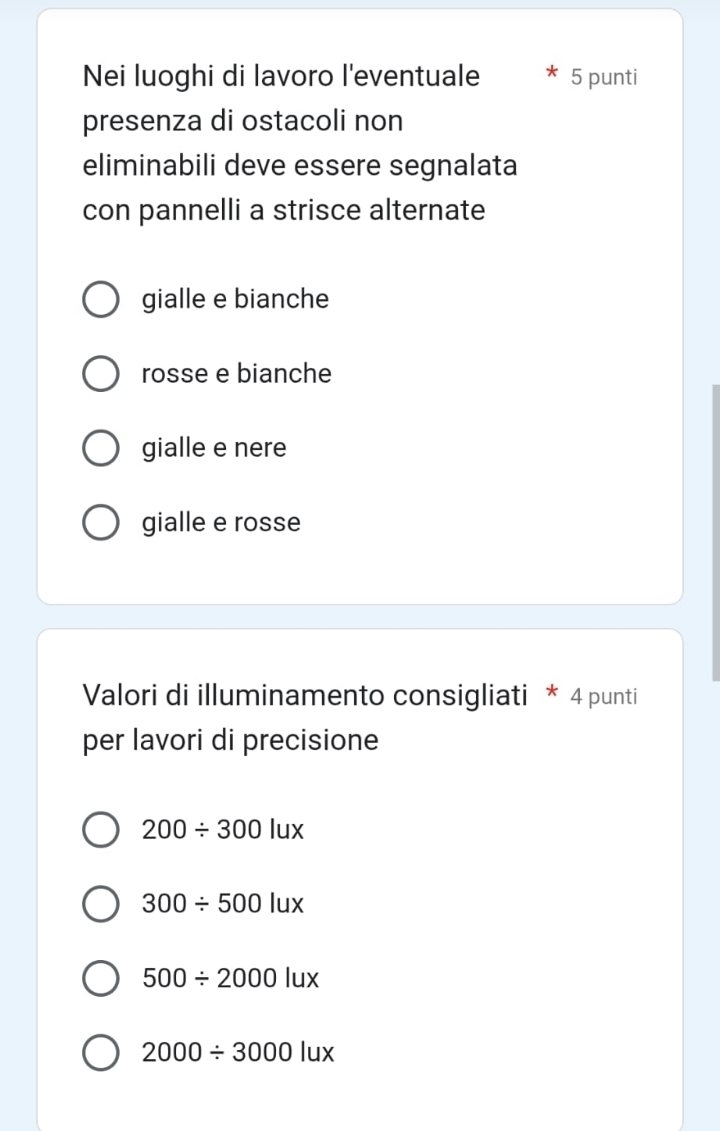This screenshot has height=1131, width=720.
Task: Pick the 'gialle e nere' radio button
Action: point(100,449)
